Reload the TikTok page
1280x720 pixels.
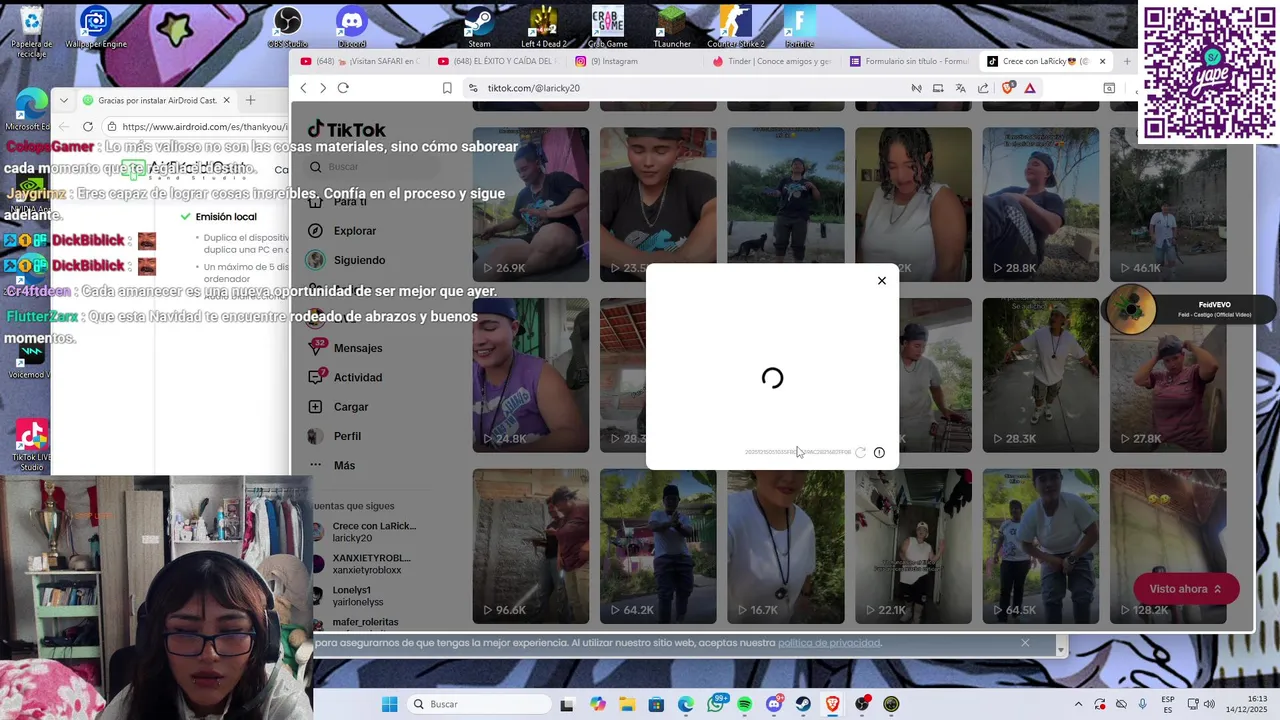pyautogui.click(x=343, y=88)
